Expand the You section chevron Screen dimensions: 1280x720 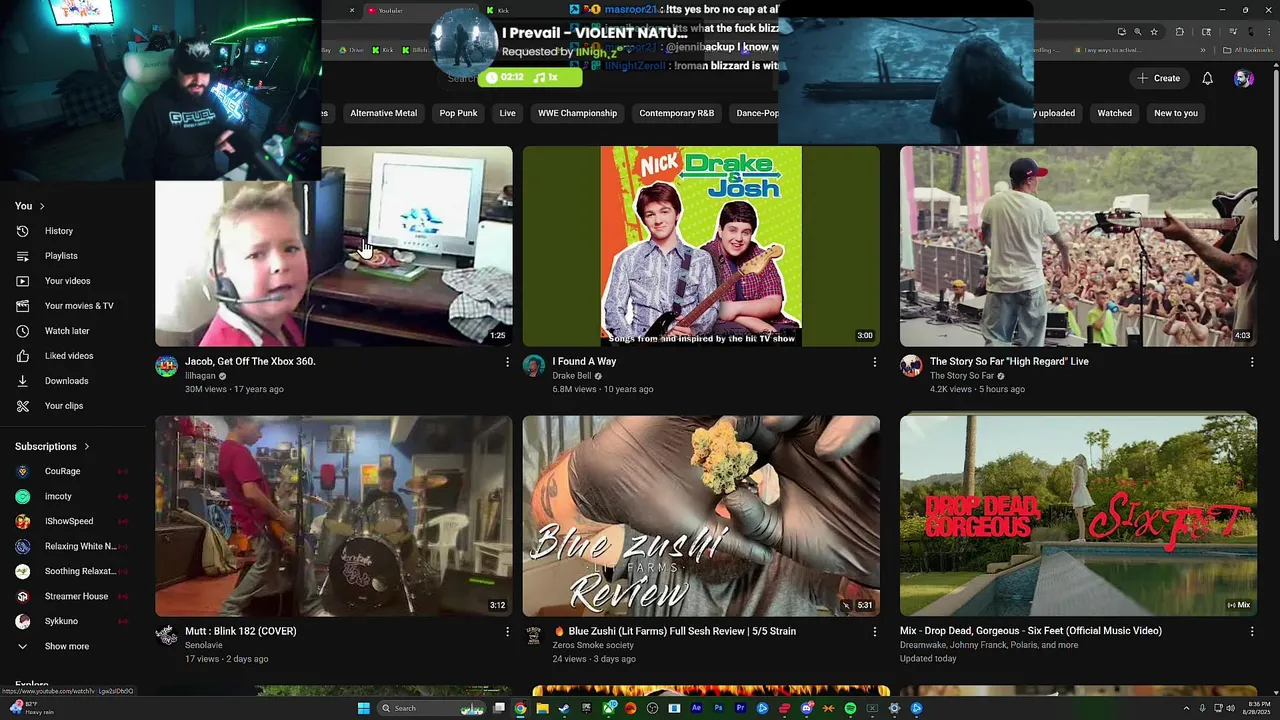point(42,206)
